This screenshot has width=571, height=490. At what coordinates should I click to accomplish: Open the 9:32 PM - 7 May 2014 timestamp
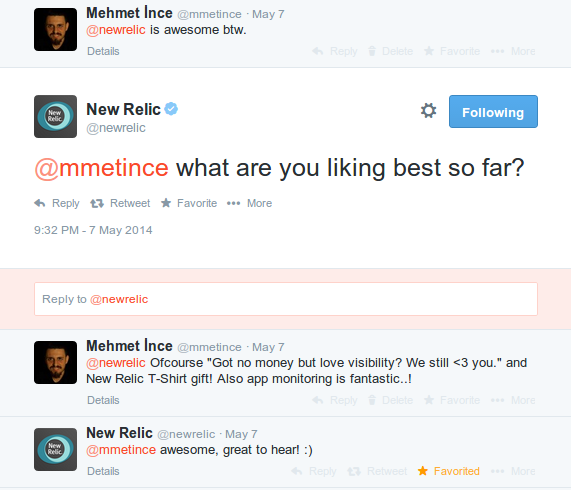click(93, 230)
